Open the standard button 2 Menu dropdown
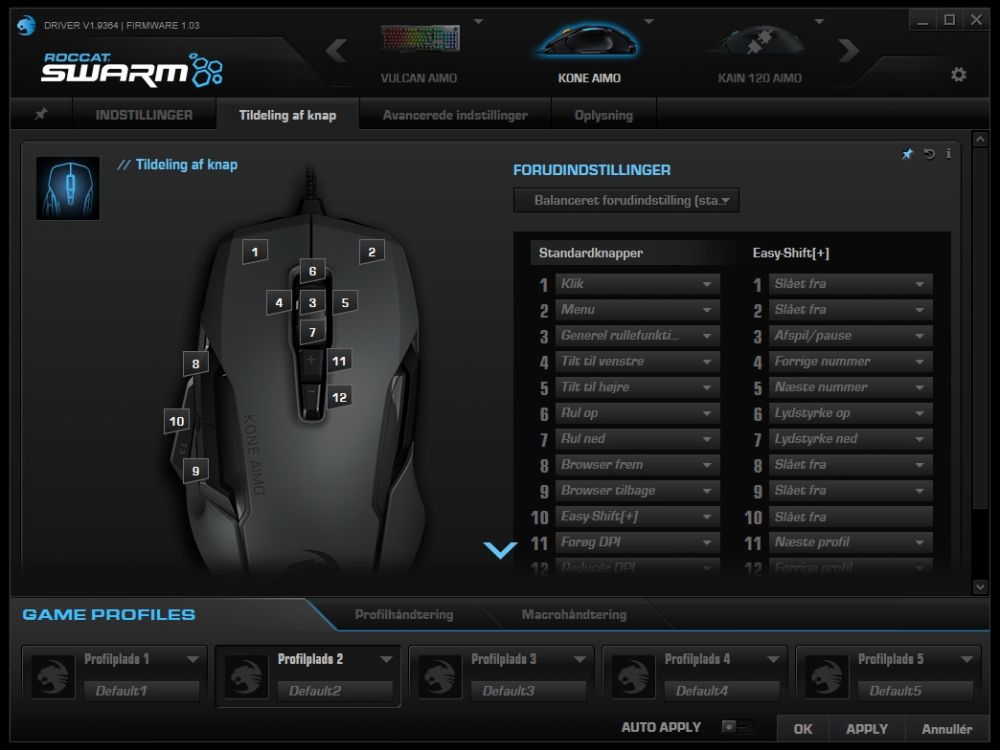1000x750 pixels. point(637,310)
